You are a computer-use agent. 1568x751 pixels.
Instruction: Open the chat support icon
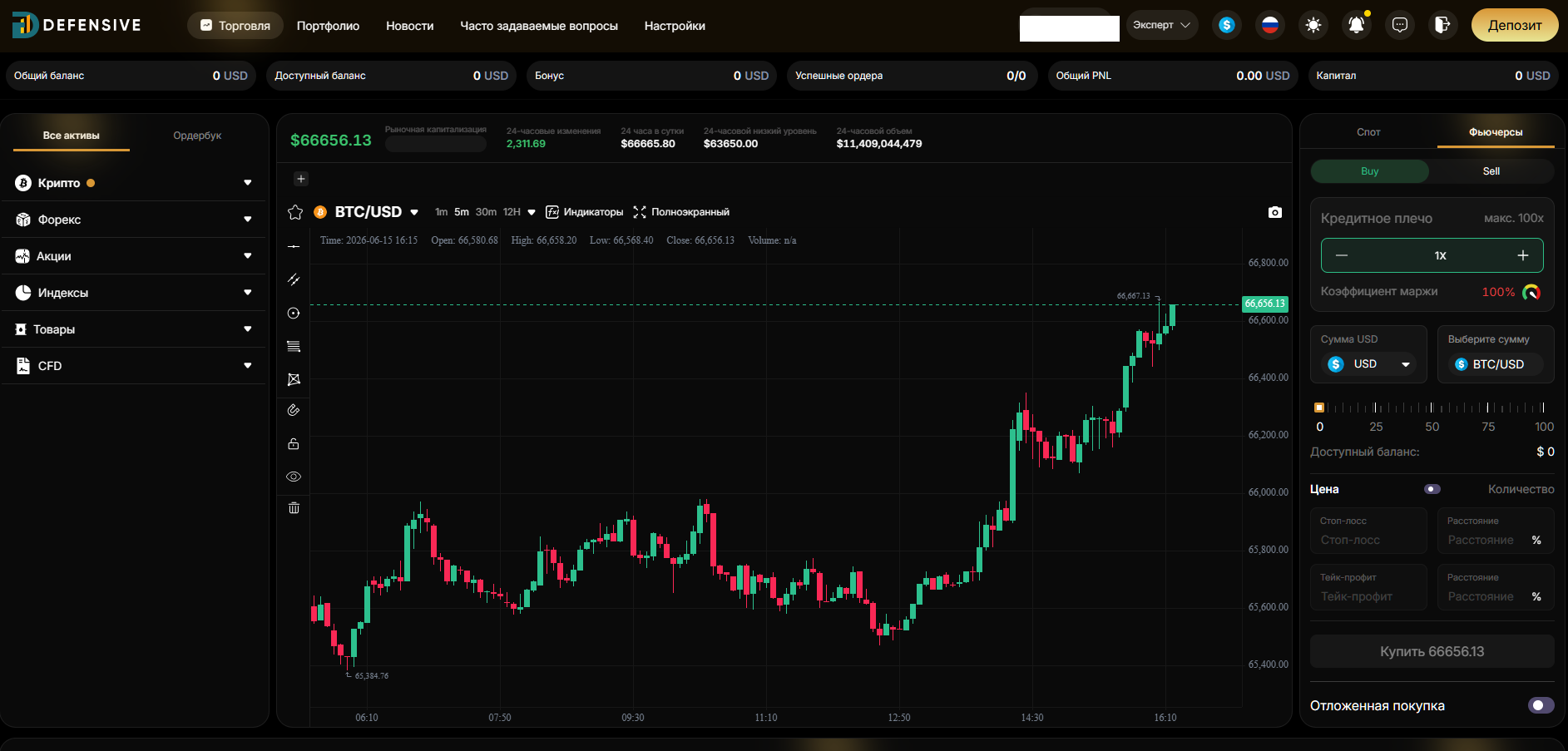pos(1400,25)
